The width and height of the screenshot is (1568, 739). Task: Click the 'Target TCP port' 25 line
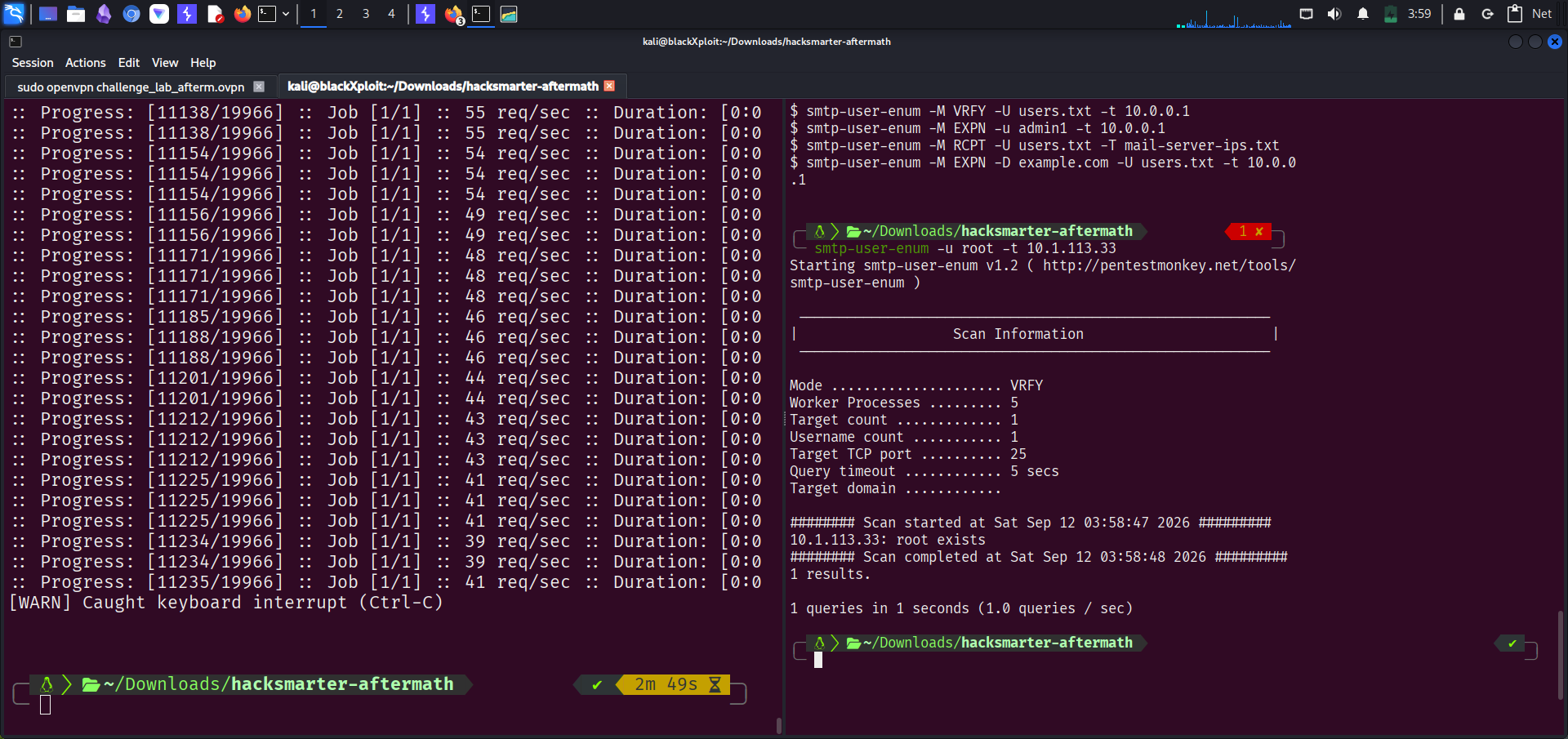coord(908,454)
